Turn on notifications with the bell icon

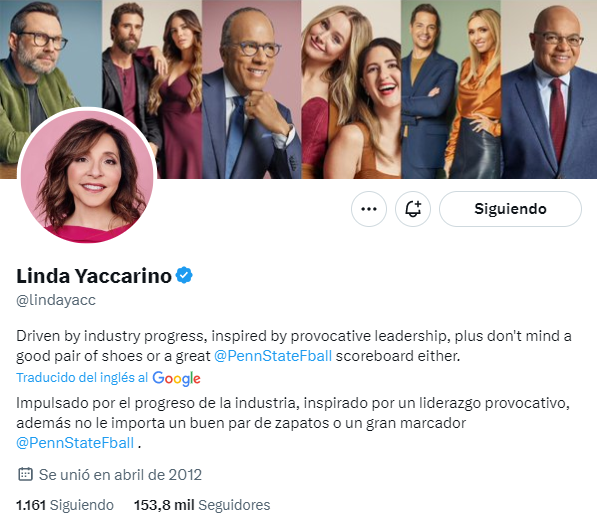(x=413, y=209)
